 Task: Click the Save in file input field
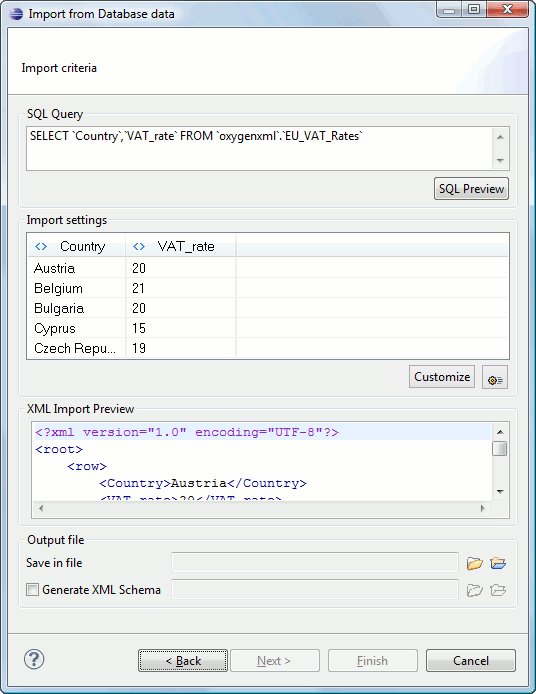click(x=315, y=563)
